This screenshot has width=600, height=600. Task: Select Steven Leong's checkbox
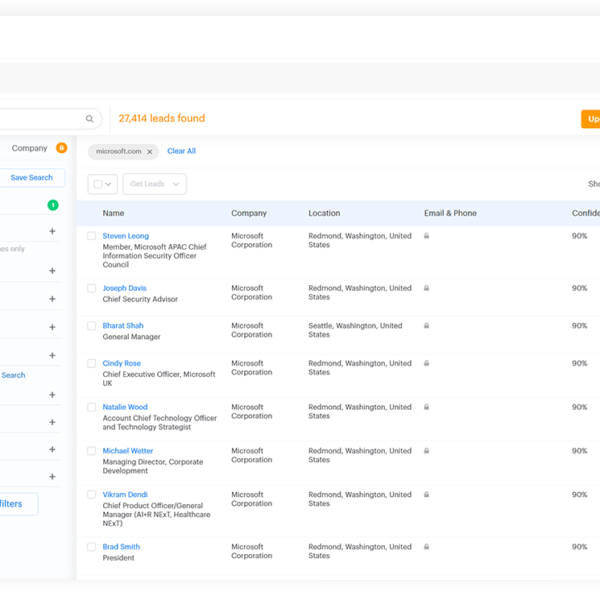[91, 236]
